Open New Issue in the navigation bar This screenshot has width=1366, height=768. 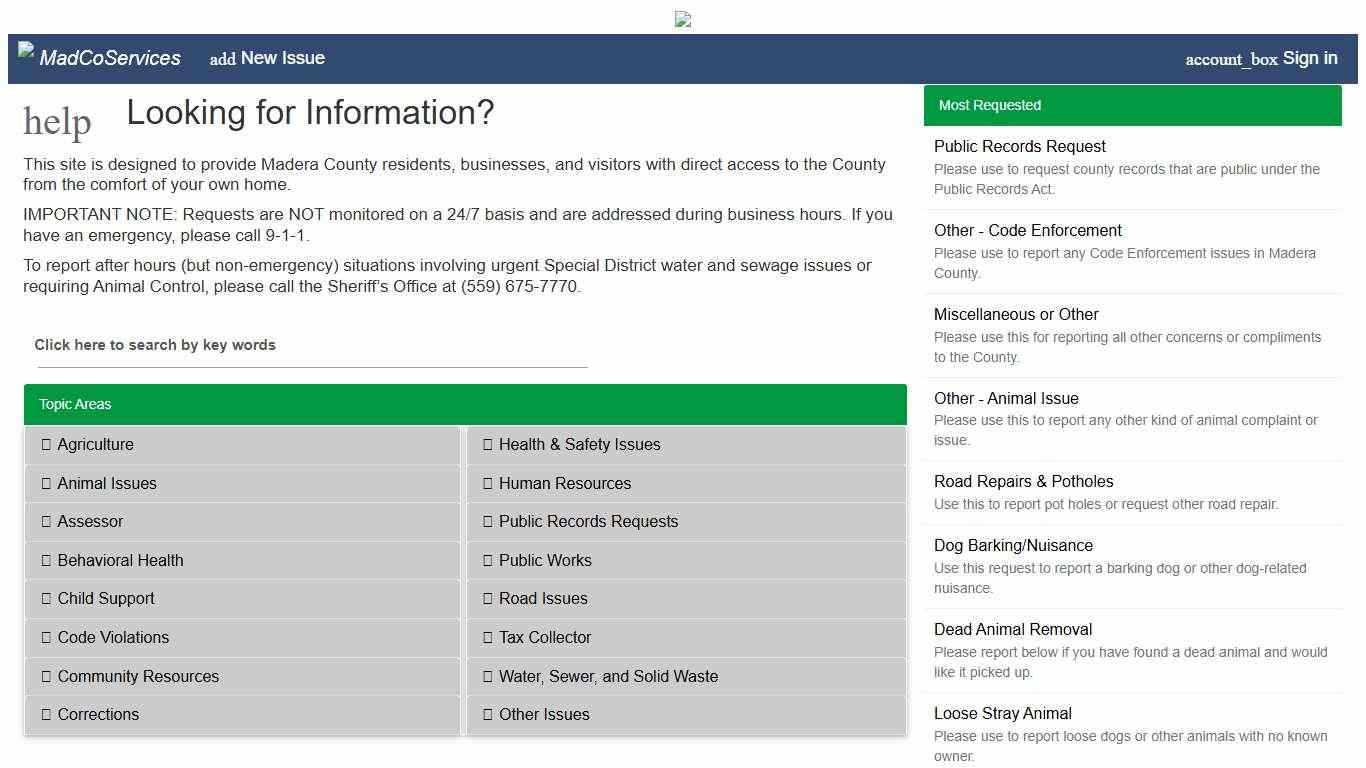point(282,58)
